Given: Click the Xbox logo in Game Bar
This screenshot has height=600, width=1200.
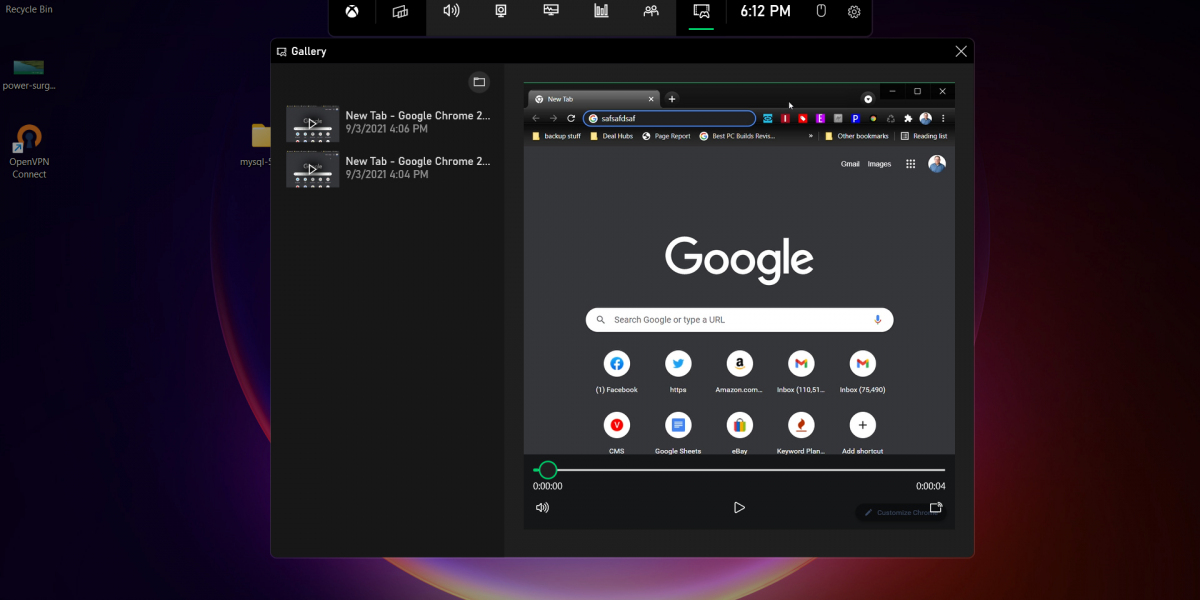Looking at the screenshot, I should point(352,12).
